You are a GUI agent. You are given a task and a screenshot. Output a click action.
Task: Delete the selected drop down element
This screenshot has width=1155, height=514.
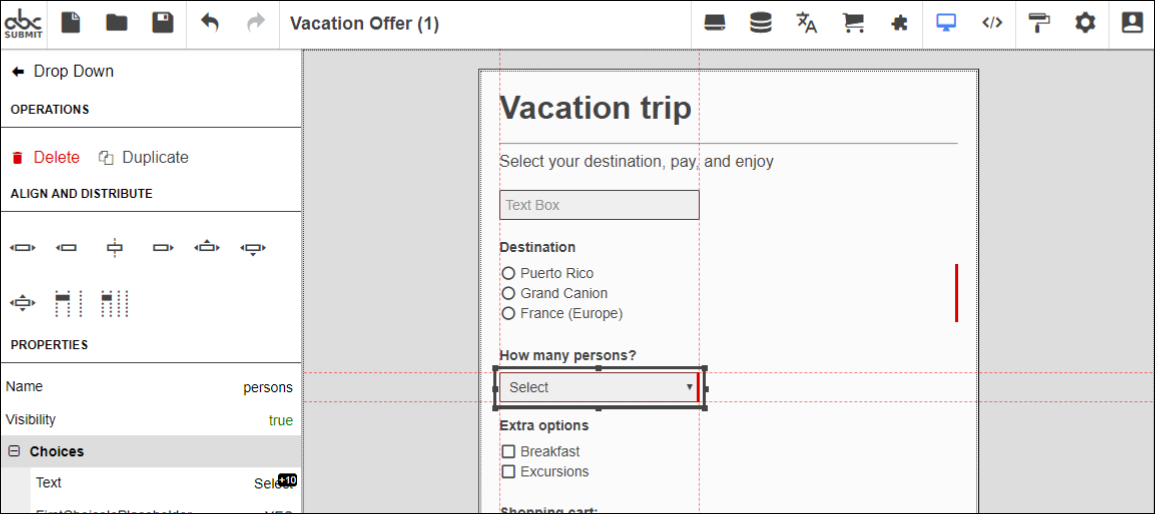[x=46, y=158]
